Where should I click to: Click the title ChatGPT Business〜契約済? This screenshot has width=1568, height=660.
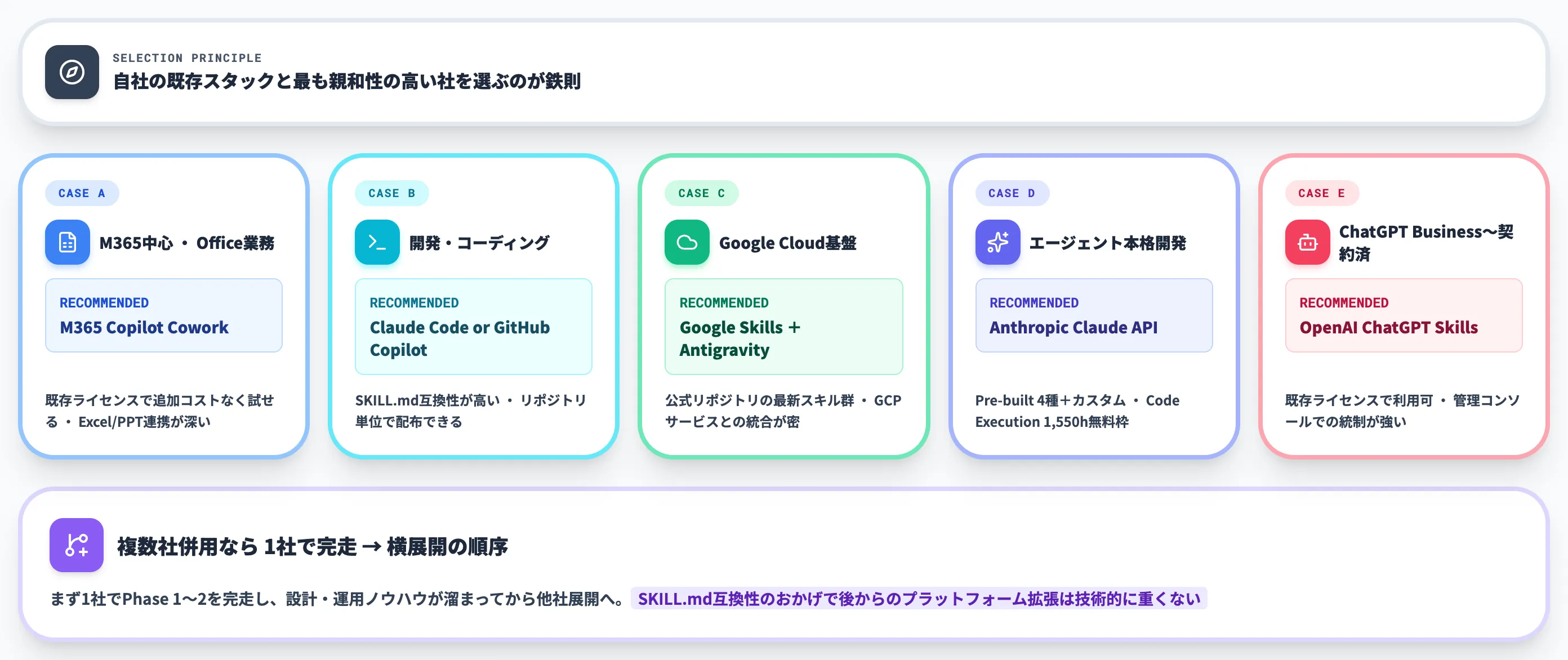pyautogui.click(x=1426, y=242)
